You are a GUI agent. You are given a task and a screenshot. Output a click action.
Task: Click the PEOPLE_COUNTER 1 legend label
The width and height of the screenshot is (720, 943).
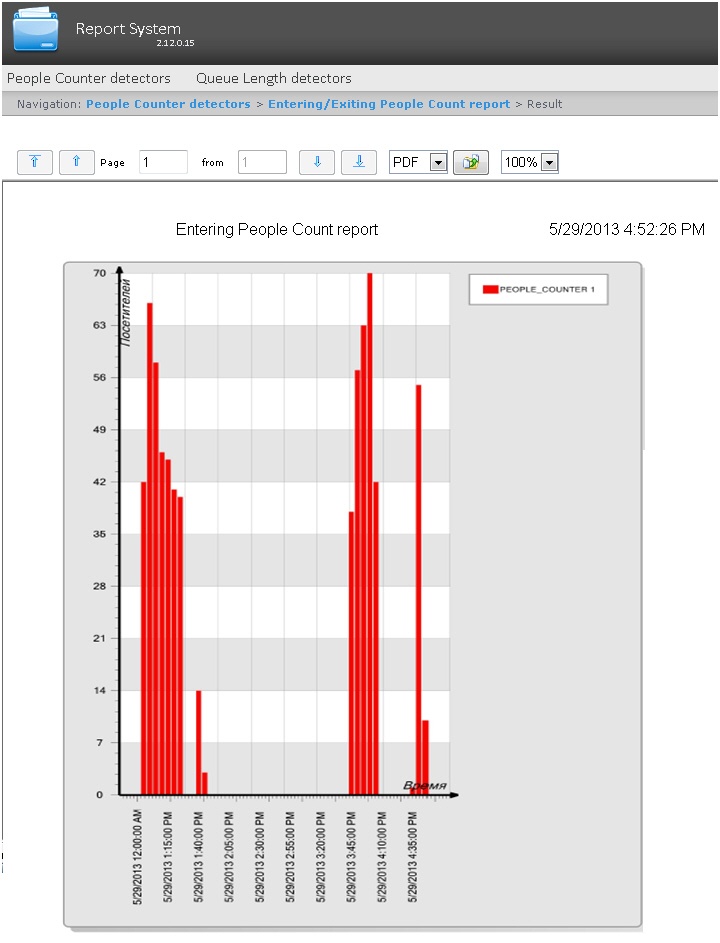click(547, 289)
